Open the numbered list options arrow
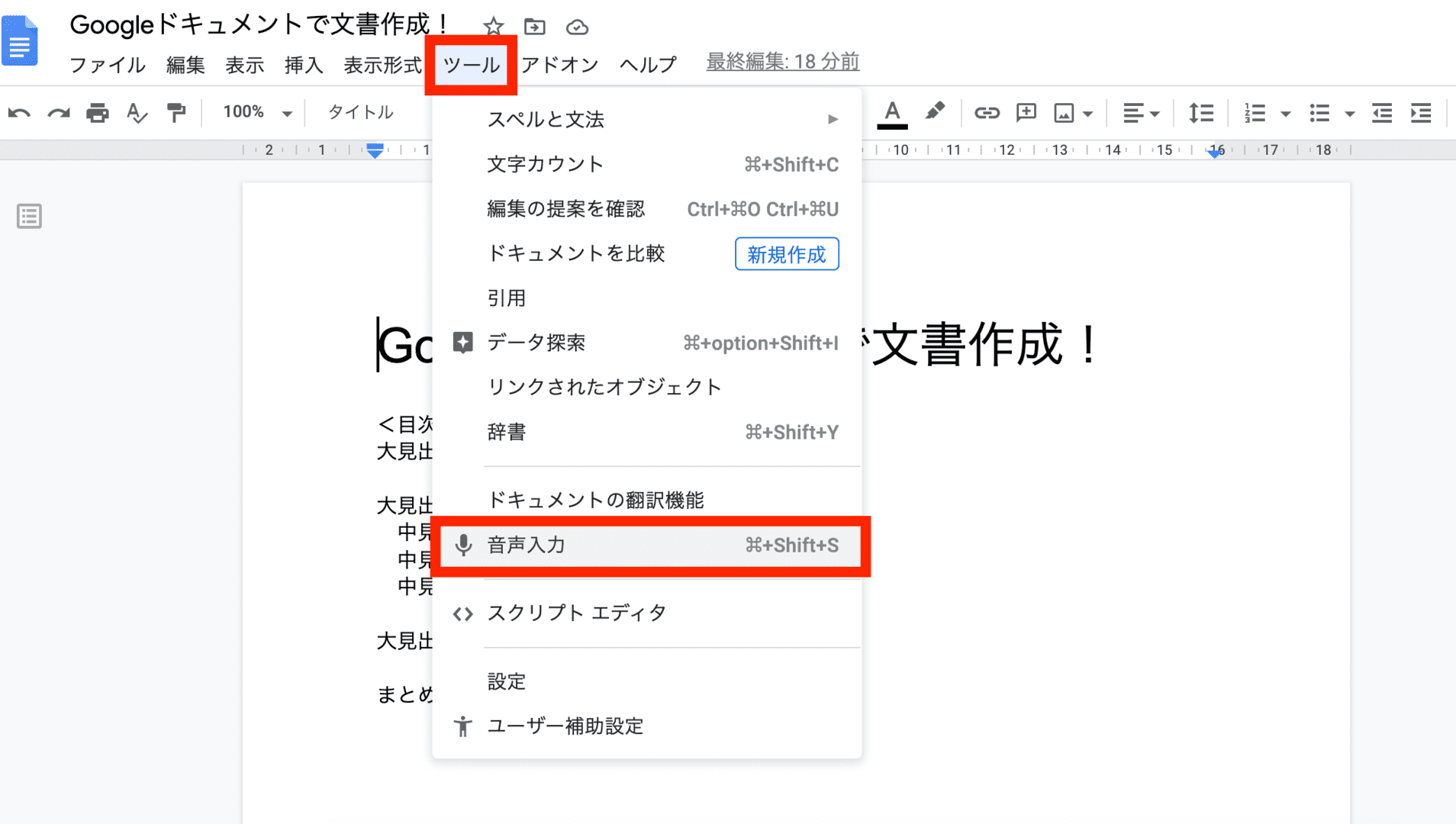This screenshot has width=1456, height=824. click(x=1285, y=114)
